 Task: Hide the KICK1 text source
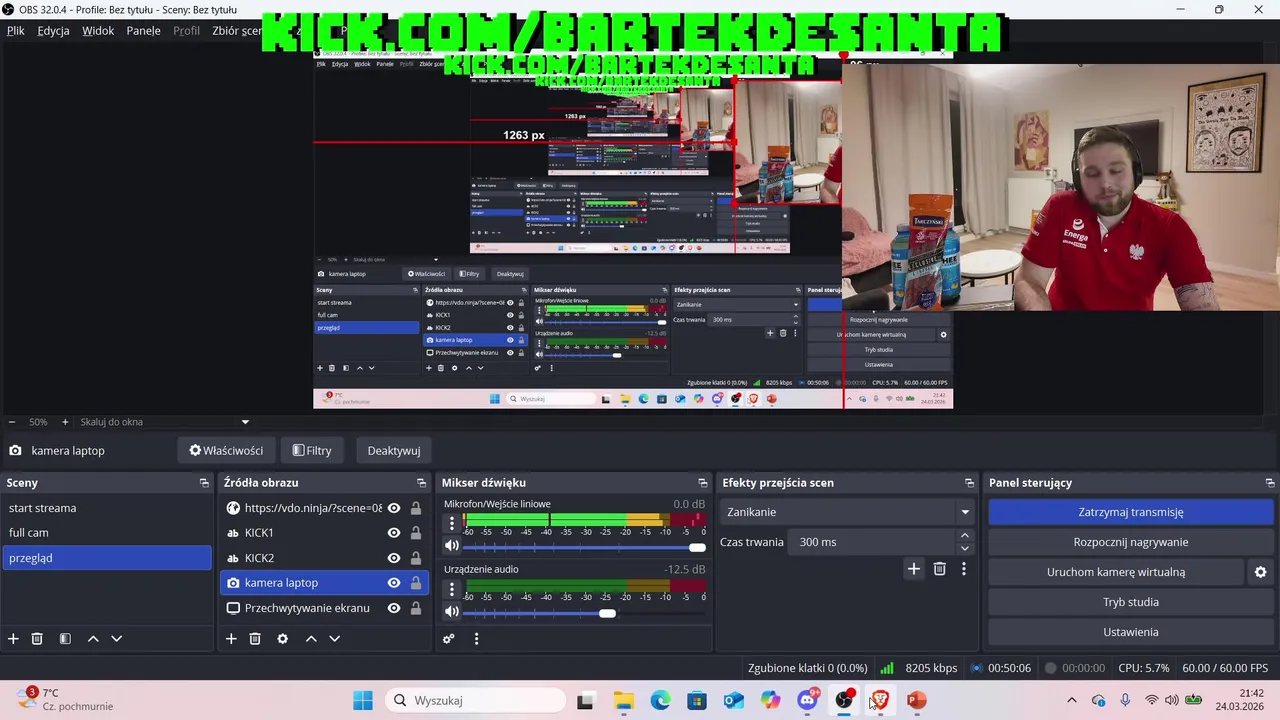pos(394,533)
